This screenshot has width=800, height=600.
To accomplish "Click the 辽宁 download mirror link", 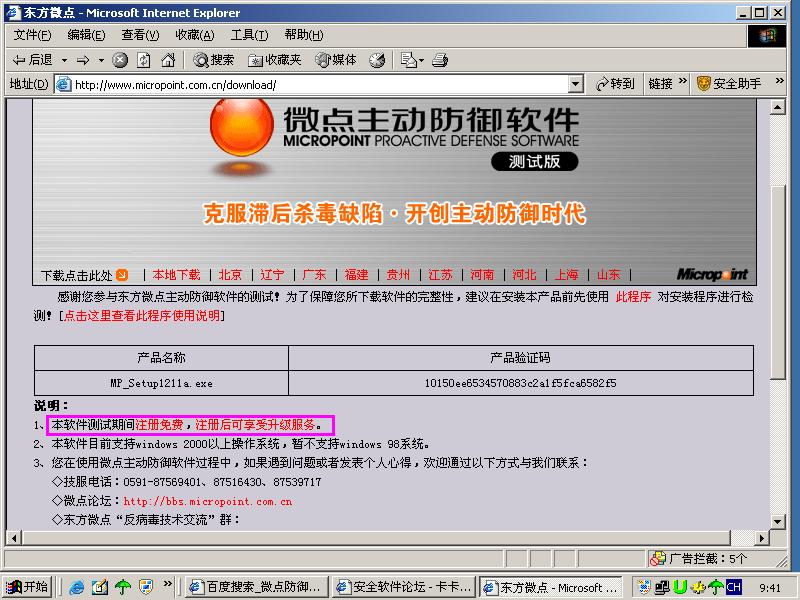I will 272,275.
